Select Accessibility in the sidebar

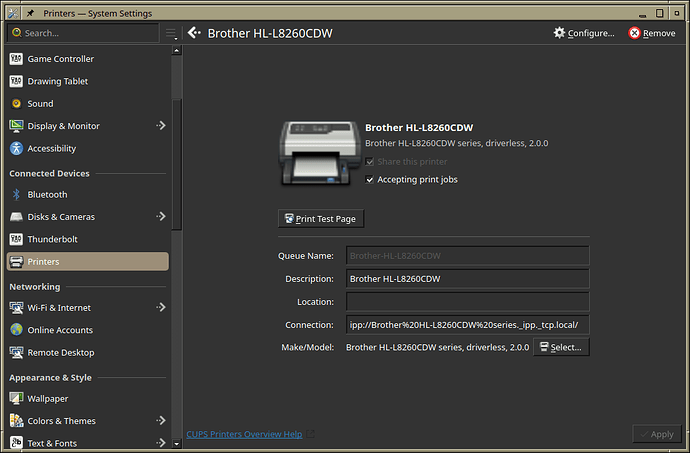point(88,148)
